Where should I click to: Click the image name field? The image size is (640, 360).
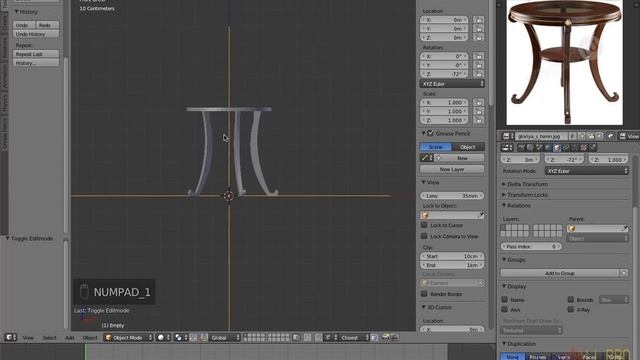(541, 136)
